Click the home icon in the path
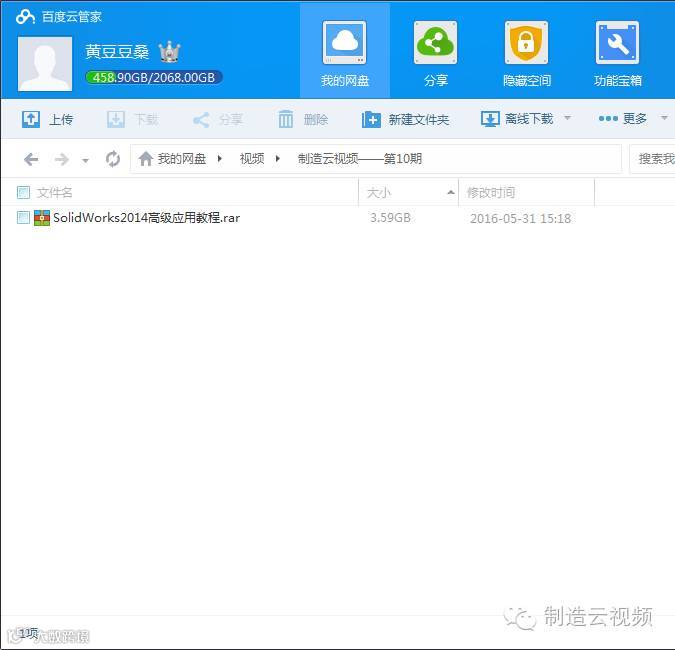The height and width of the screenshot is (650, 675). click(146, 158)
